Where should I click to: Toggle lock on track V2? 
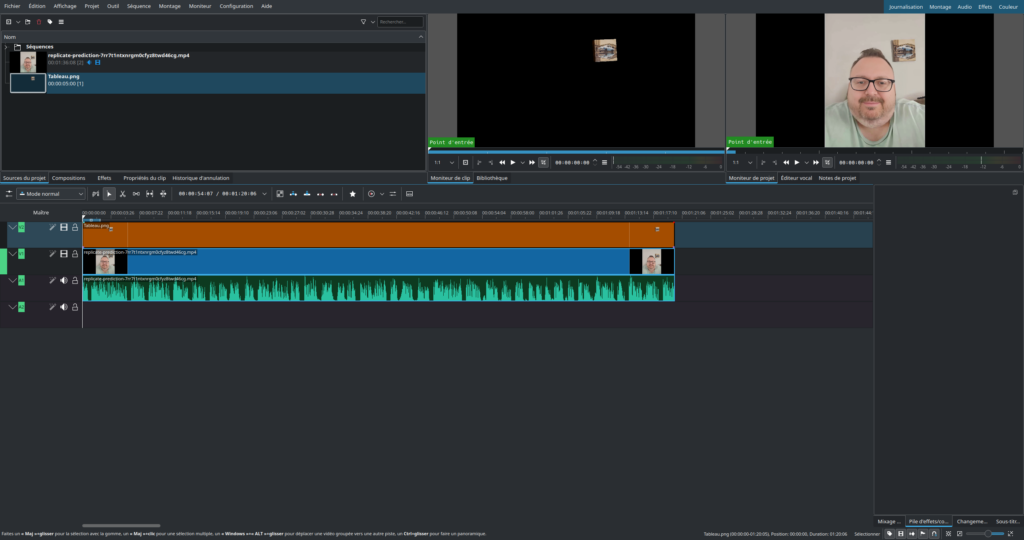pyautogui.click(x=75, y=227)
